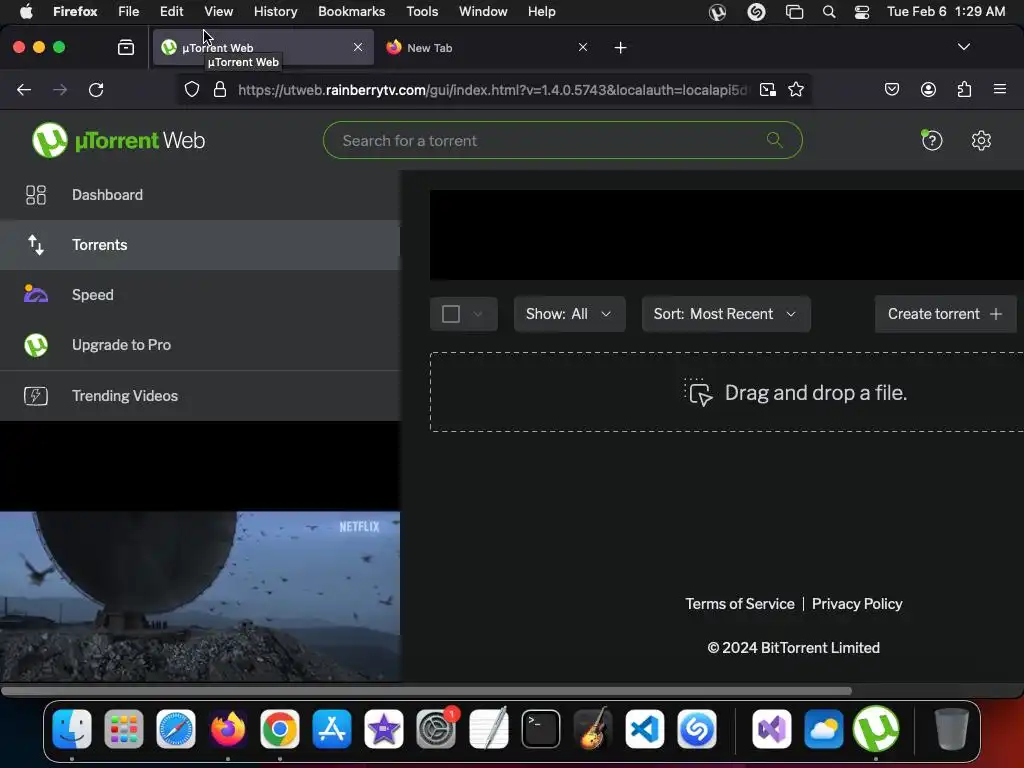1024x768 pixels.
Task: Open the Show: All filter dropdown
Action: (x=569, y=314)
